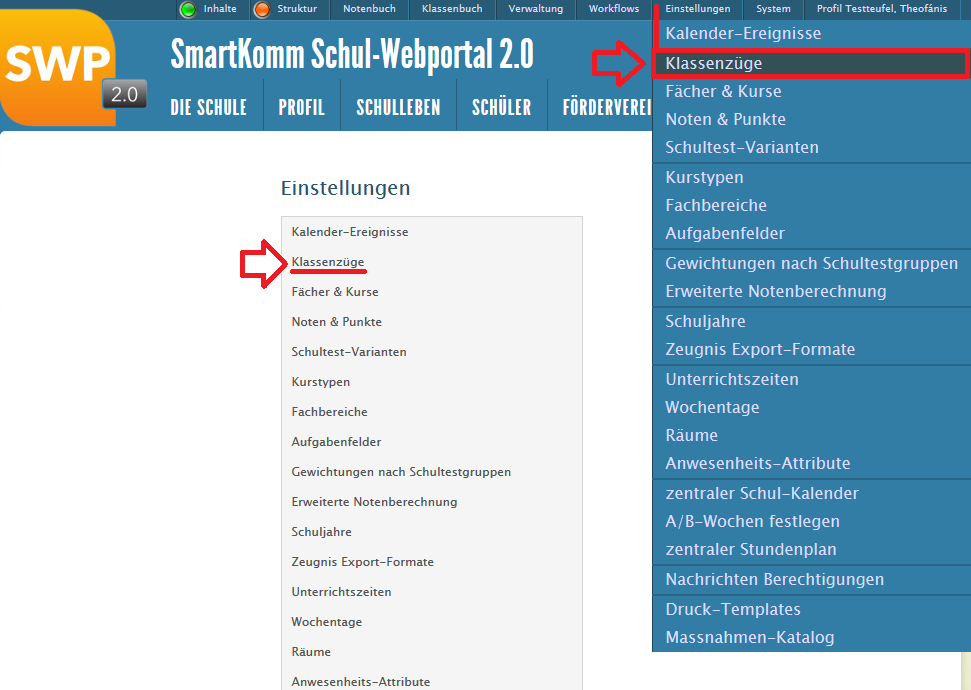Click Unterrichtszeiten in the settings list
The image size is (971, 690).
[341, 592]
